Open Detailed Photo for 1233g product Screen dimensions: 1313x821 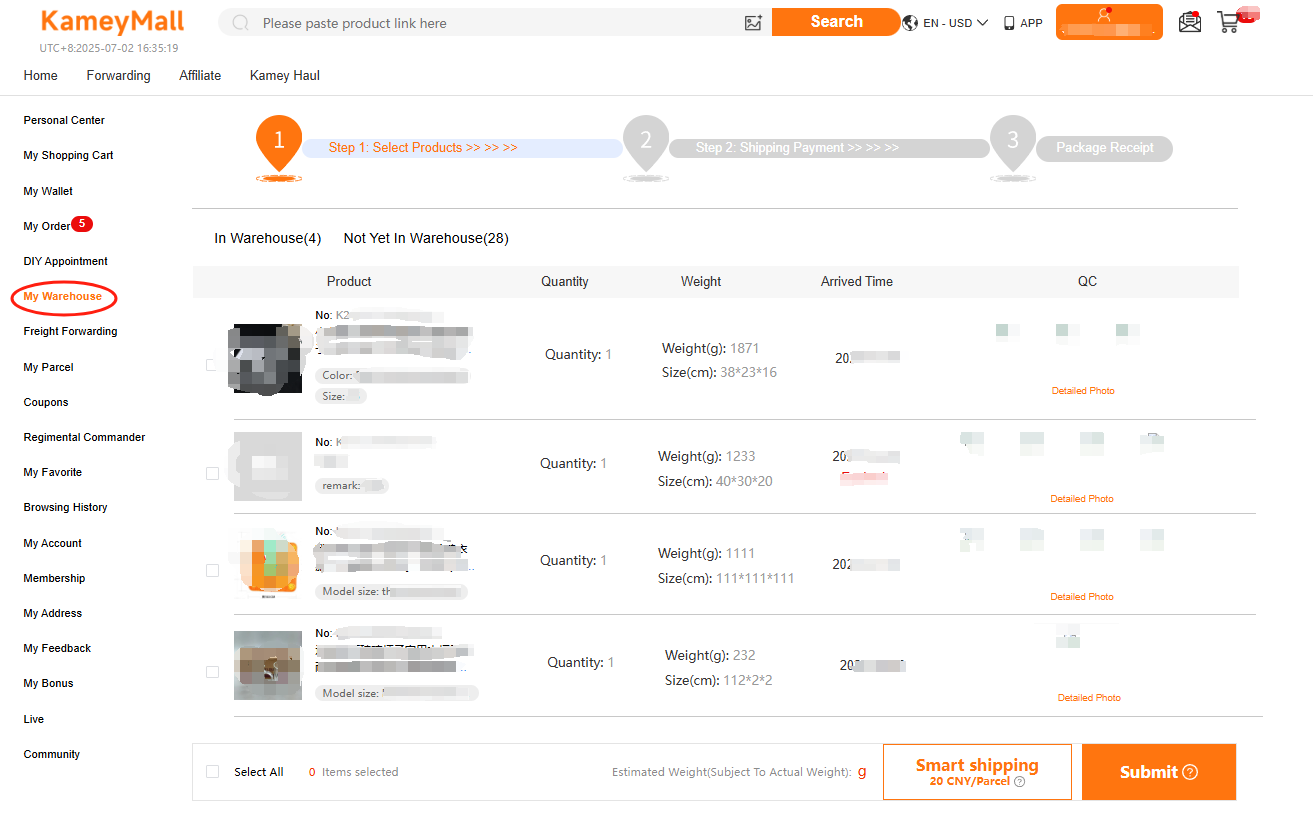point(1082,499)
